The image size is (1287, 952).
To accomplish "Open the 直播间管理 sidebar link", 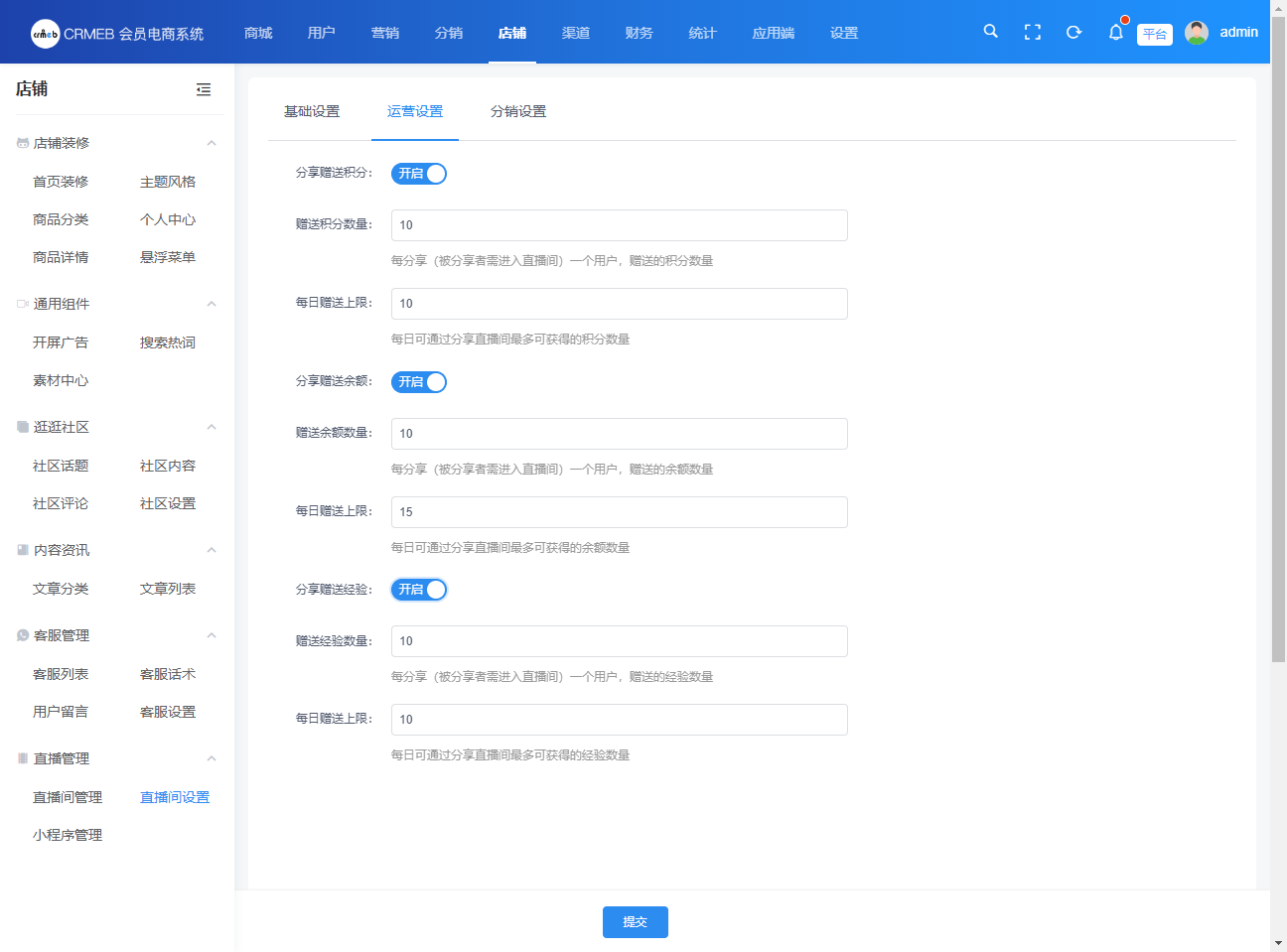I will pos(68,797).
